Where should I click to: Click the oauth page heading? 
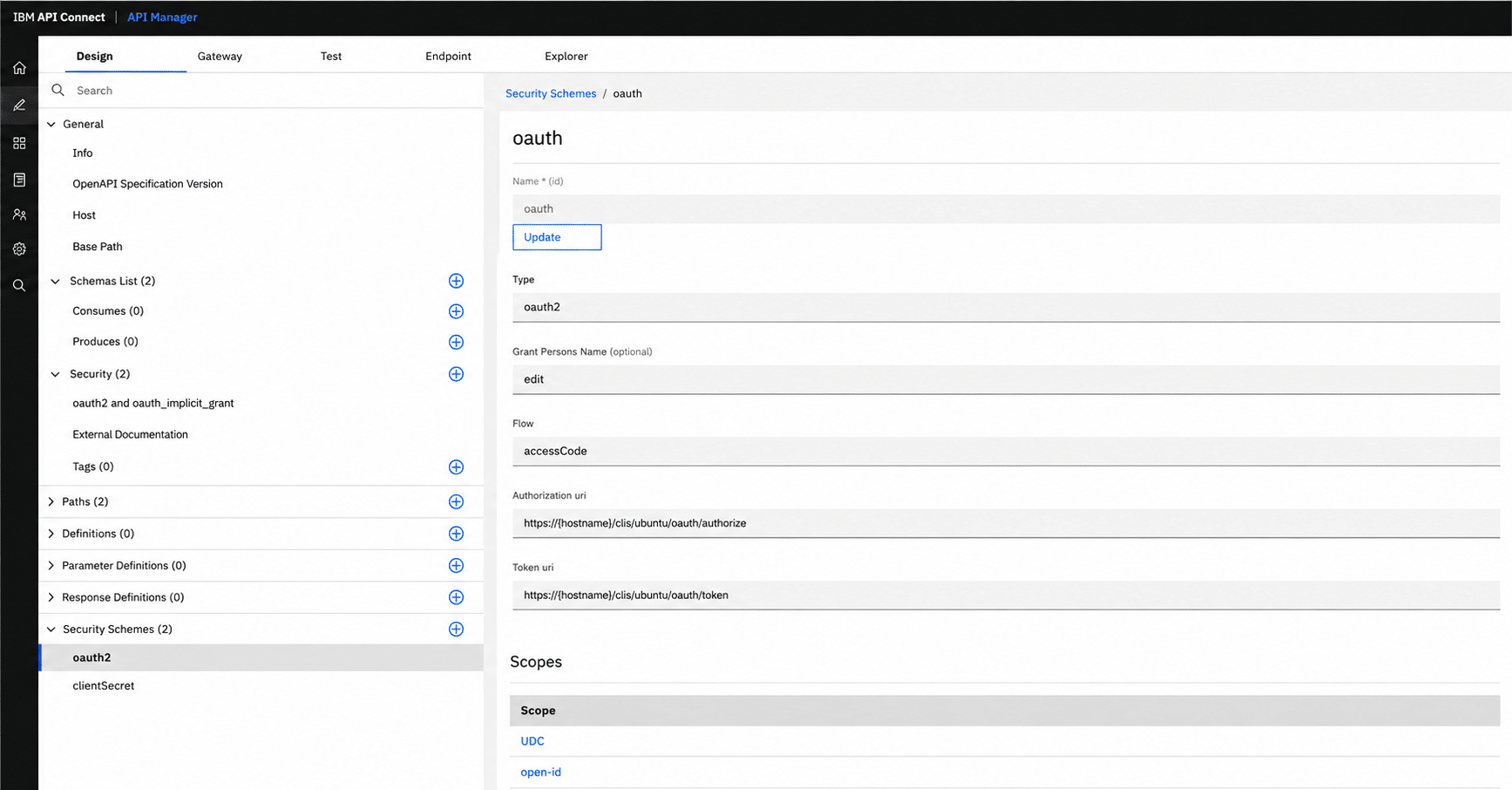pyautogui.click(x=538, y=139)
